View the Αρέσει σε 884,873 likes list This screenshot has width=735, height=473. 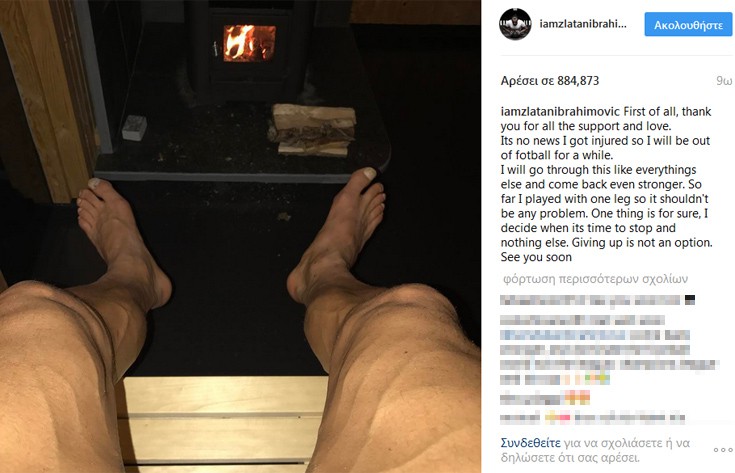point(550,81)
